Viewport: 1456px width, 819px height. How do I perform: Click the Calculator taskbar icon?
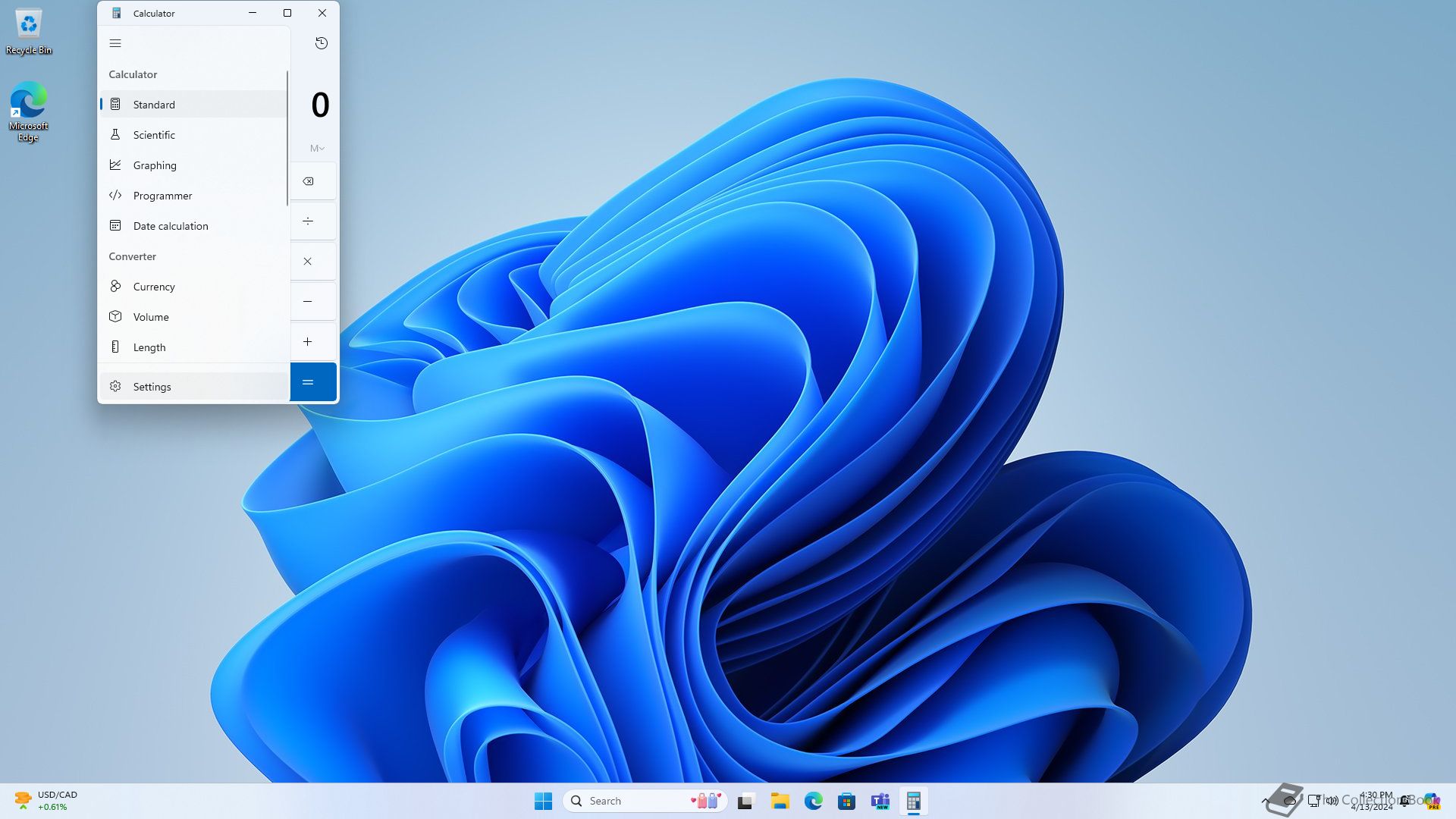913,801
